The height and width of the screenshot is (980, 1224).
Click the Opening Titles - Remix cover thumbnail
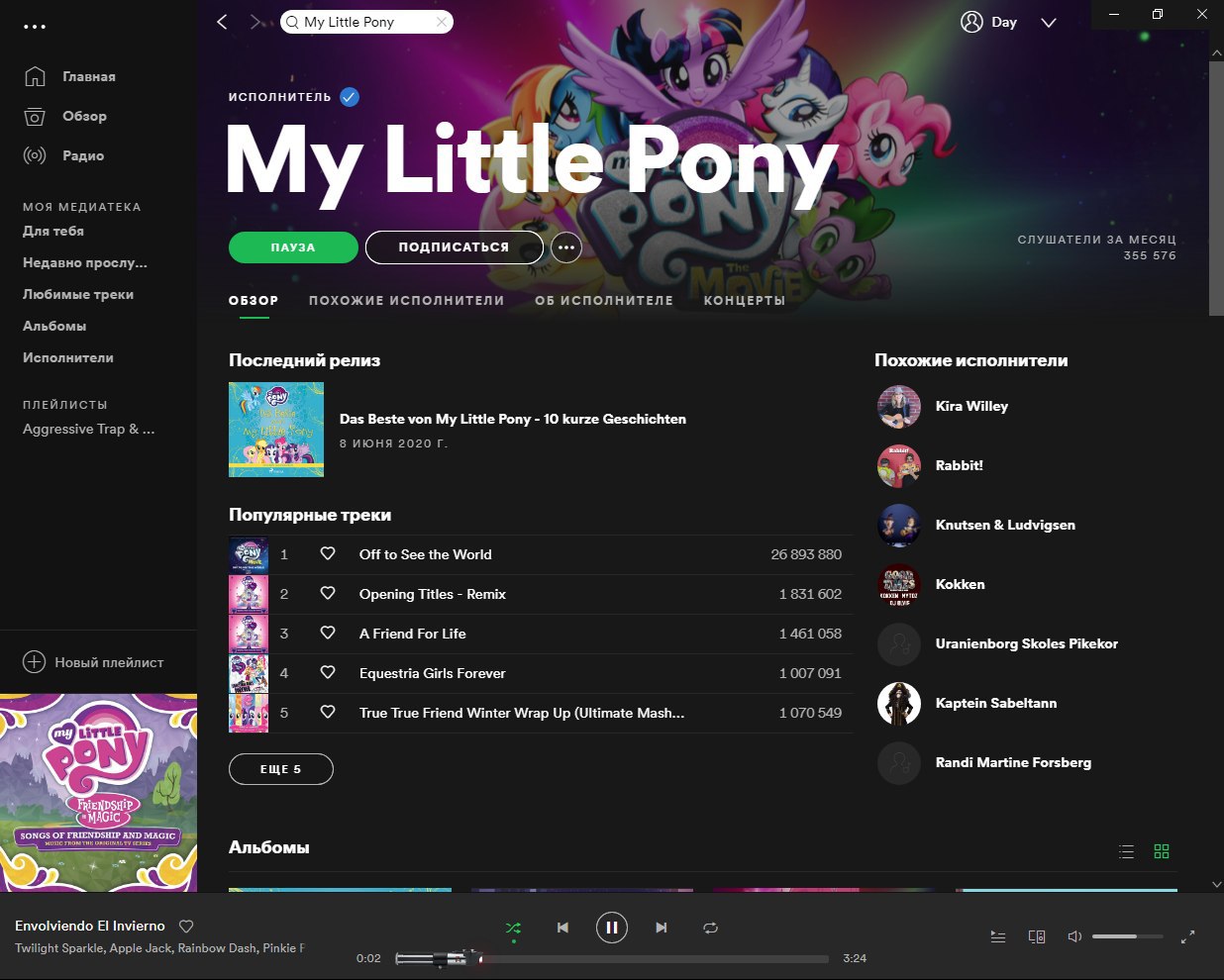[x=249, y=594]
